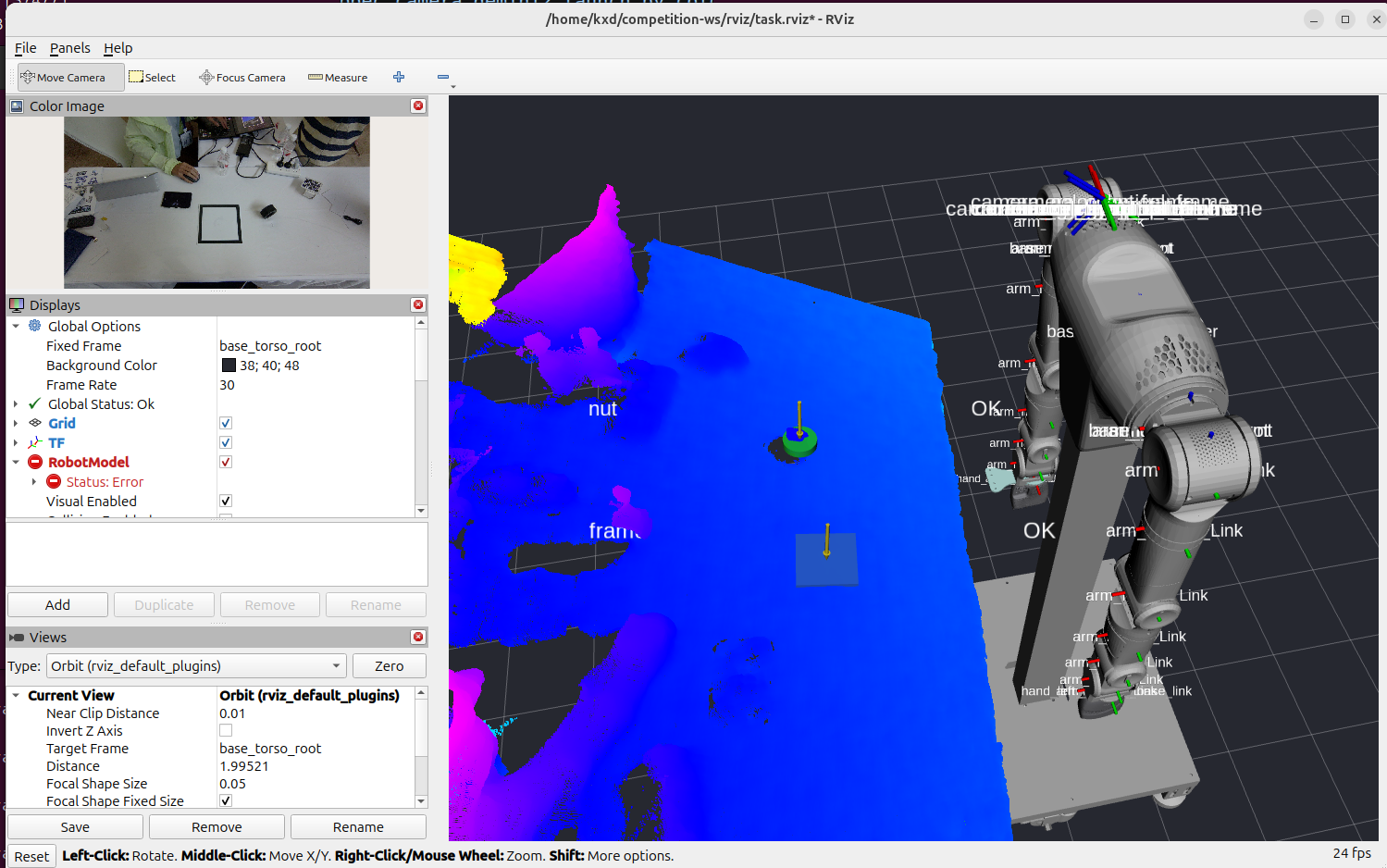Collapse the RobotModel display node
1387x868 pixels.
coord(16,462)
